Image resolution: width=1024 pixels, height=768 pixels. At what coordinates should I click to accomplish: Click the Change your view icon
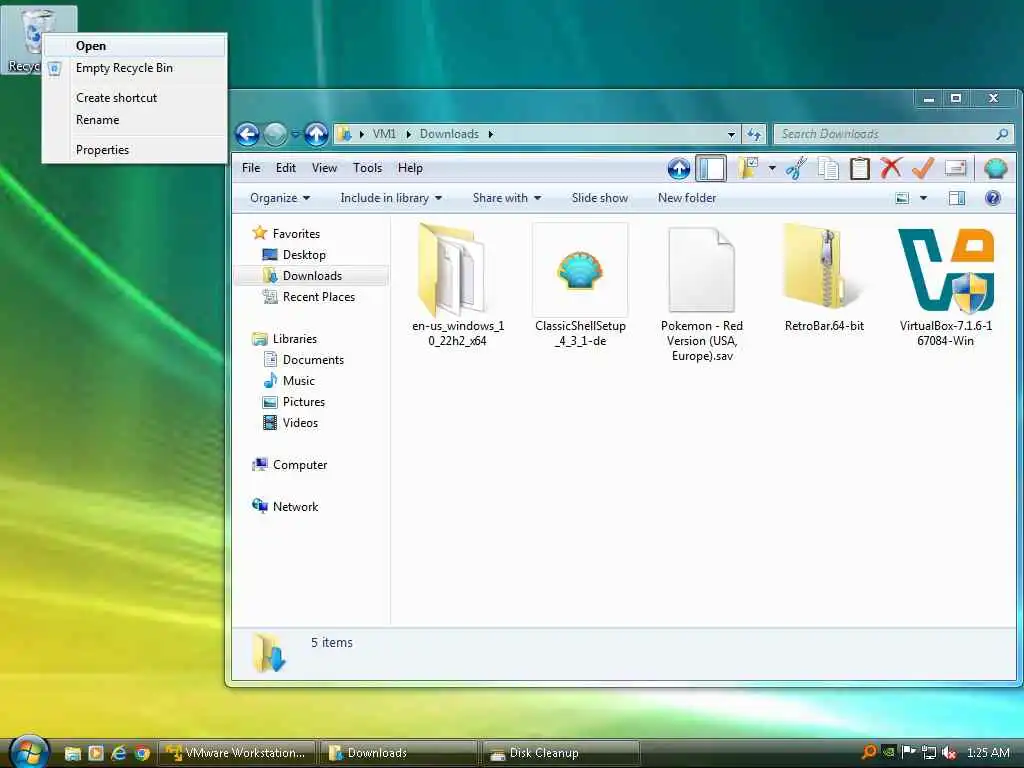pyautogui.click(x=902, y=198)
